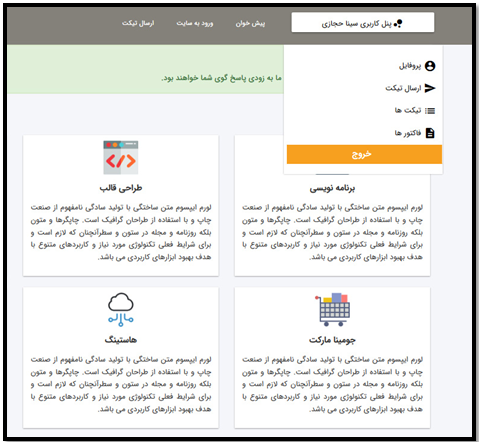Go to پیش خوان in the top nav
This screenshot has width=479, height=442.
click(x=250, y=23)
